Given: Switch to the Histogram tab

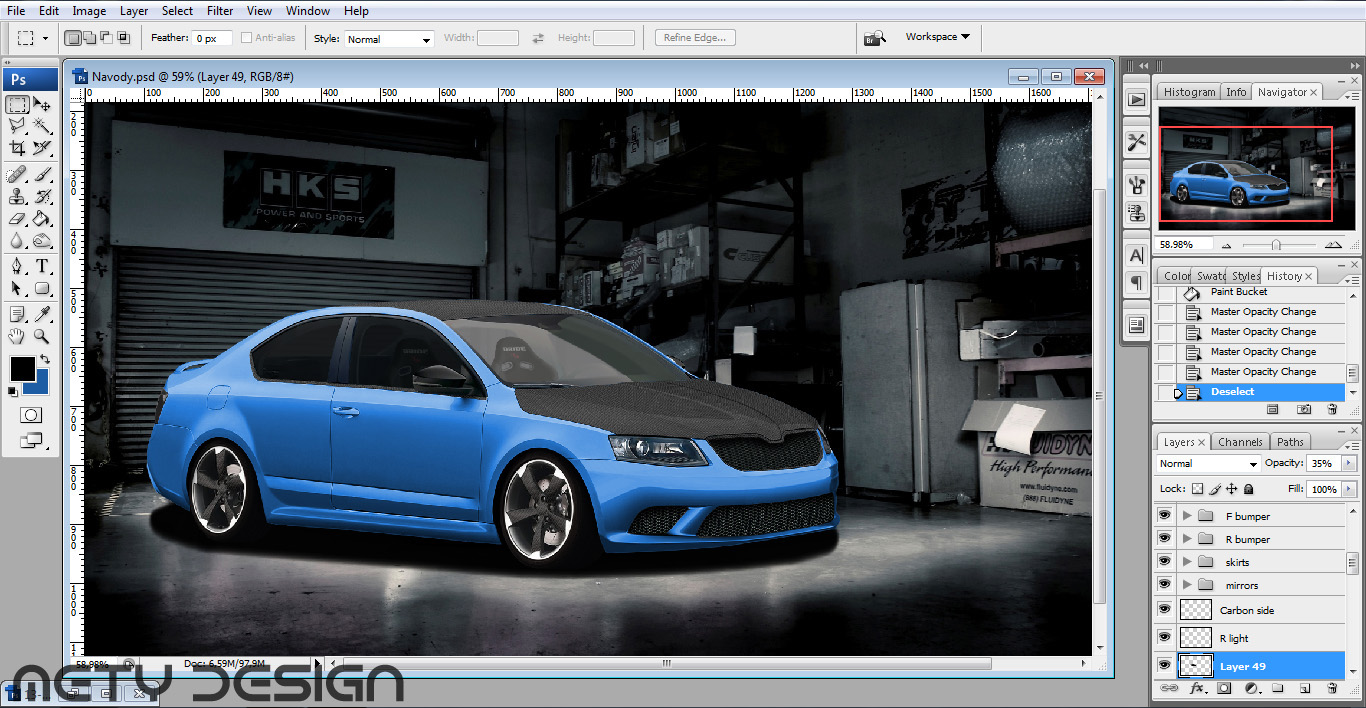Looking at the screenshot, I should 1189,92.
